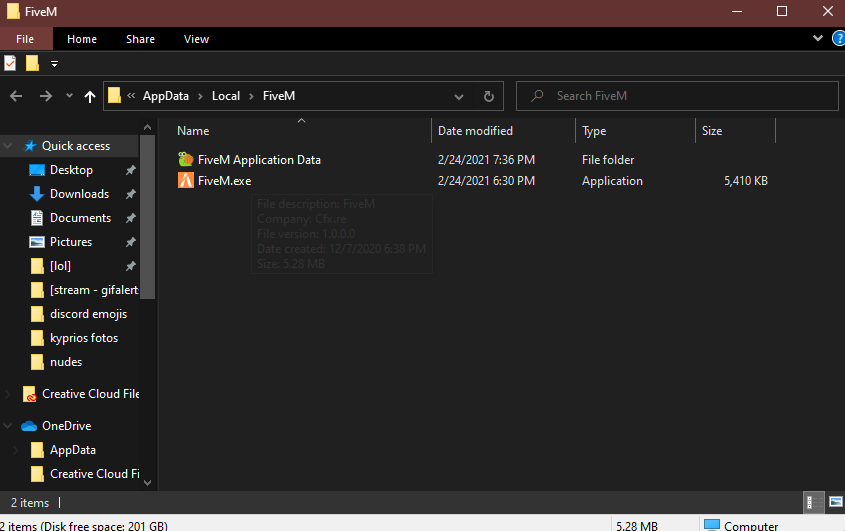Open AppData folder under OneDrive
Image resolution: width=845 pixels, height=531 pixels.
(x=73, y=450)
